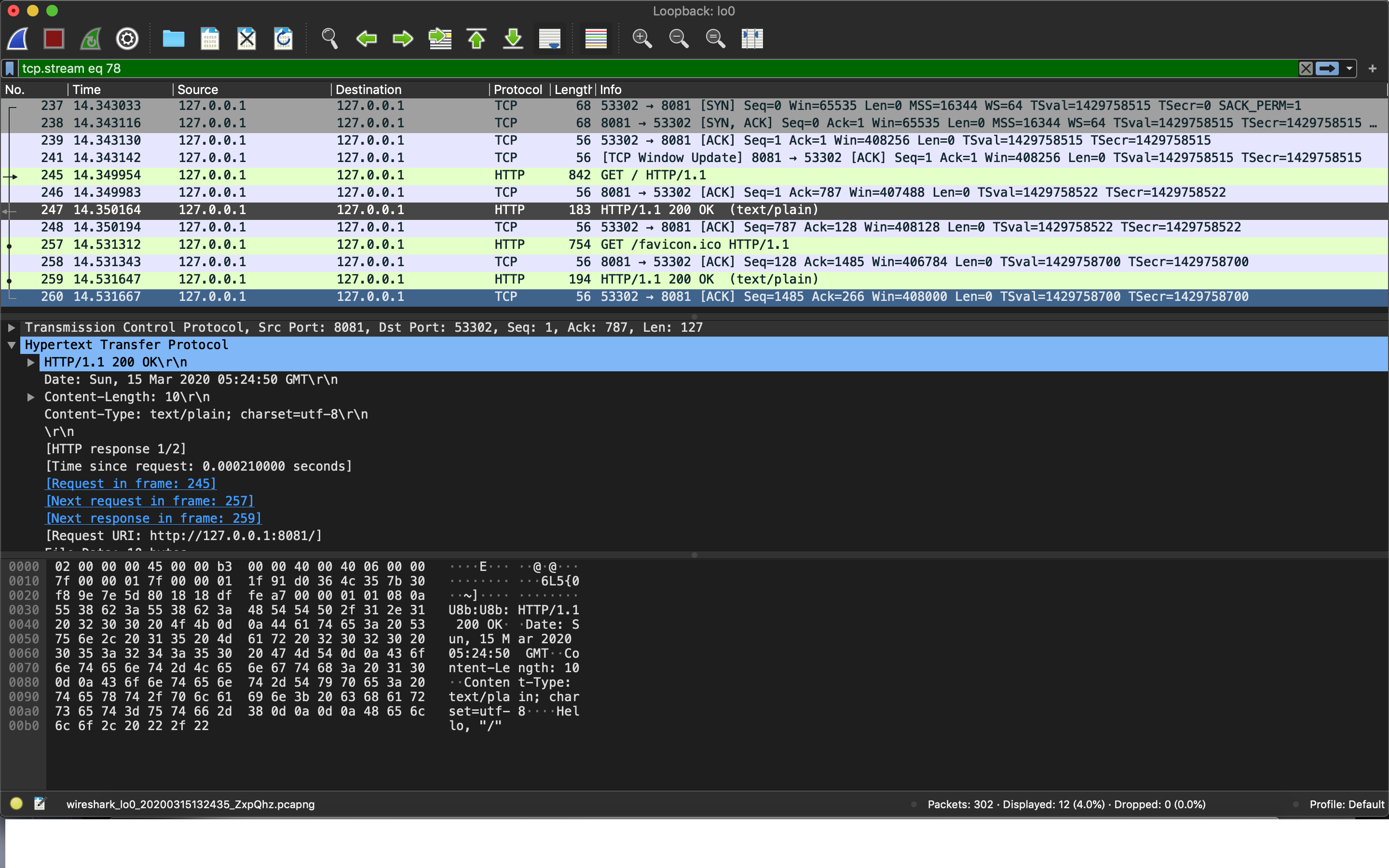Screen dimensions: 1389x868
Task: Select the Date: Sun, 15 Mar 2020 line
Action: coord(191,380)
